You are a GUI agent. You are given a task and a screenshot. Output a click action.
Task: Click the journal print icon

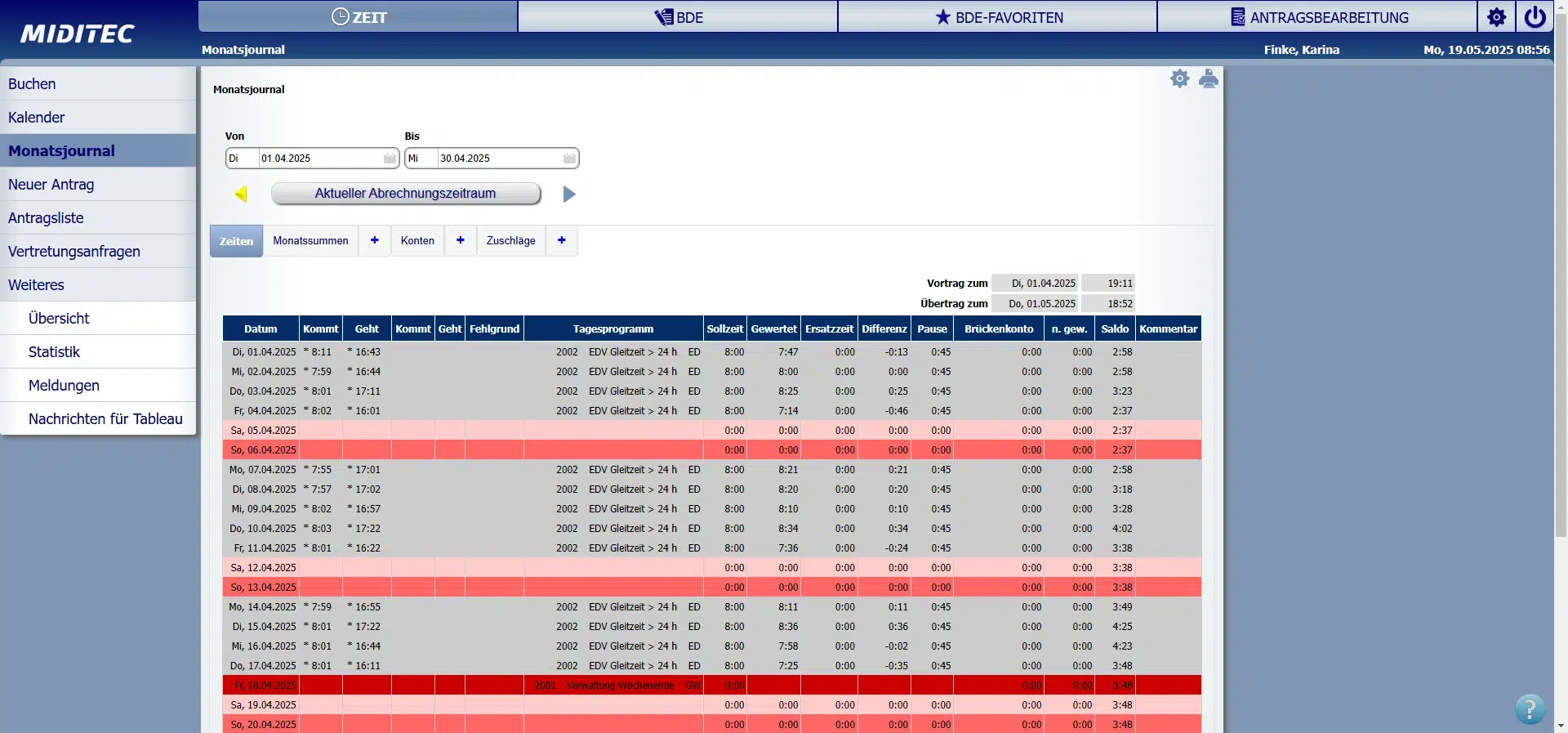pos(1209,78)
